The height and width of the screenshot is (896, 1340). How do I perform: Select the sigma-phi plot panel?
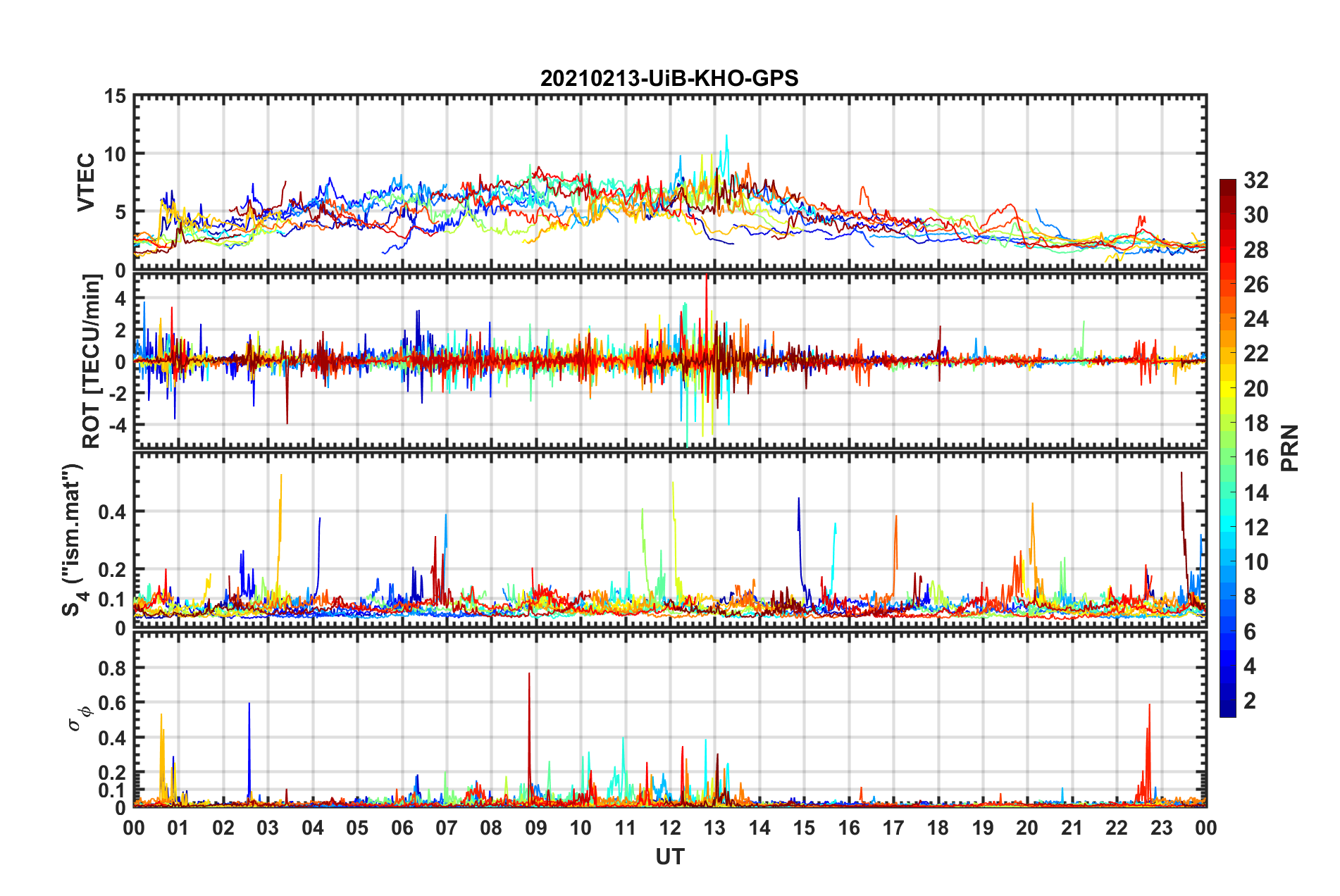(x=670, y=719)
